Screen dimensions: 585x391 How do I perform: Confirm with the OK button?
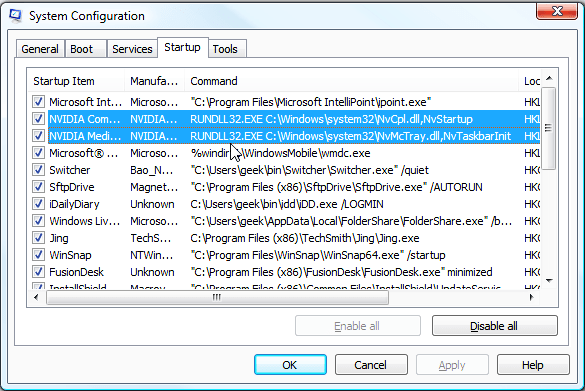(290, 365)
